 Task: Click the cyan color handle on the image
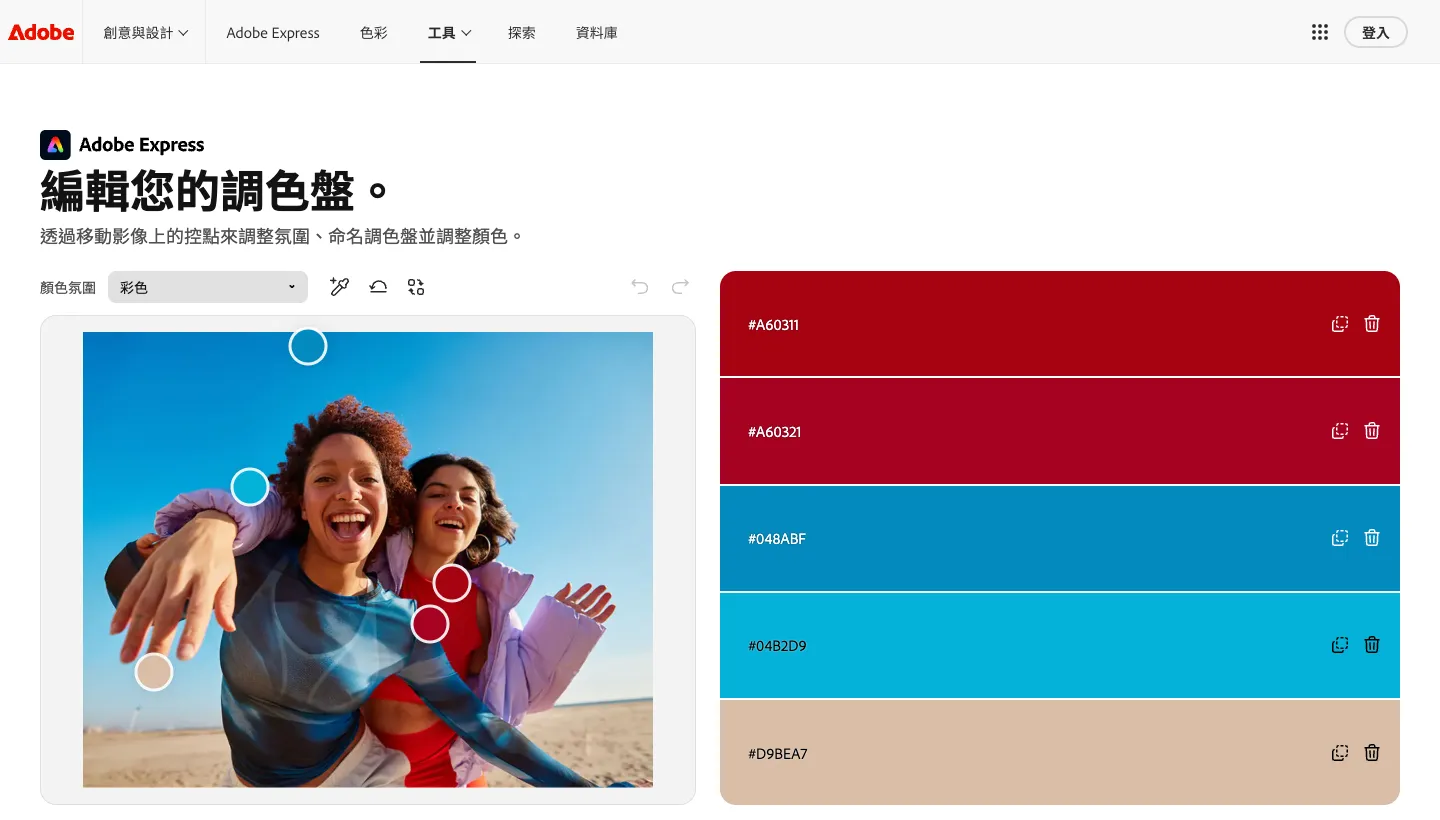click(250, 487)
